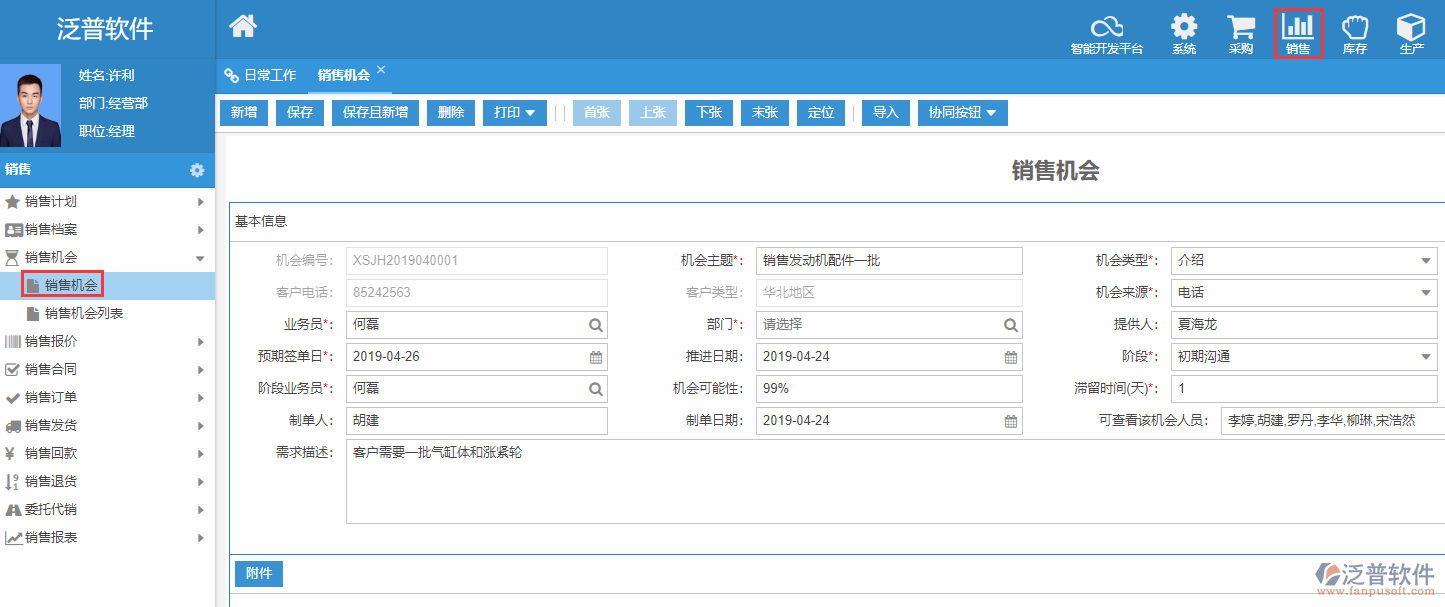This screenshot has height=607, width=1445.
Task: Click the home icon in top bar
Action: pyautogui.click(x=243, y=27)
